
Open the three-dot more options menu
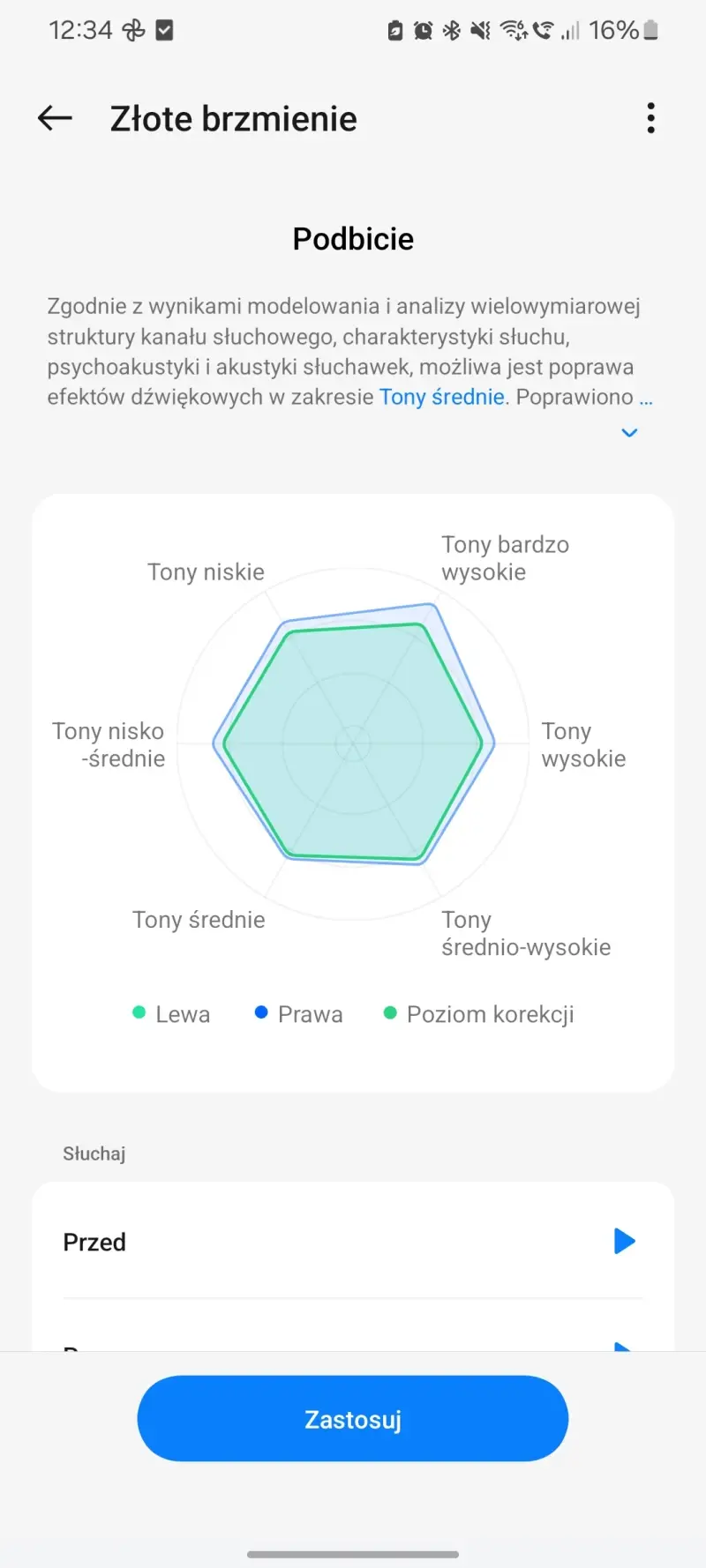tap(651, 118)
